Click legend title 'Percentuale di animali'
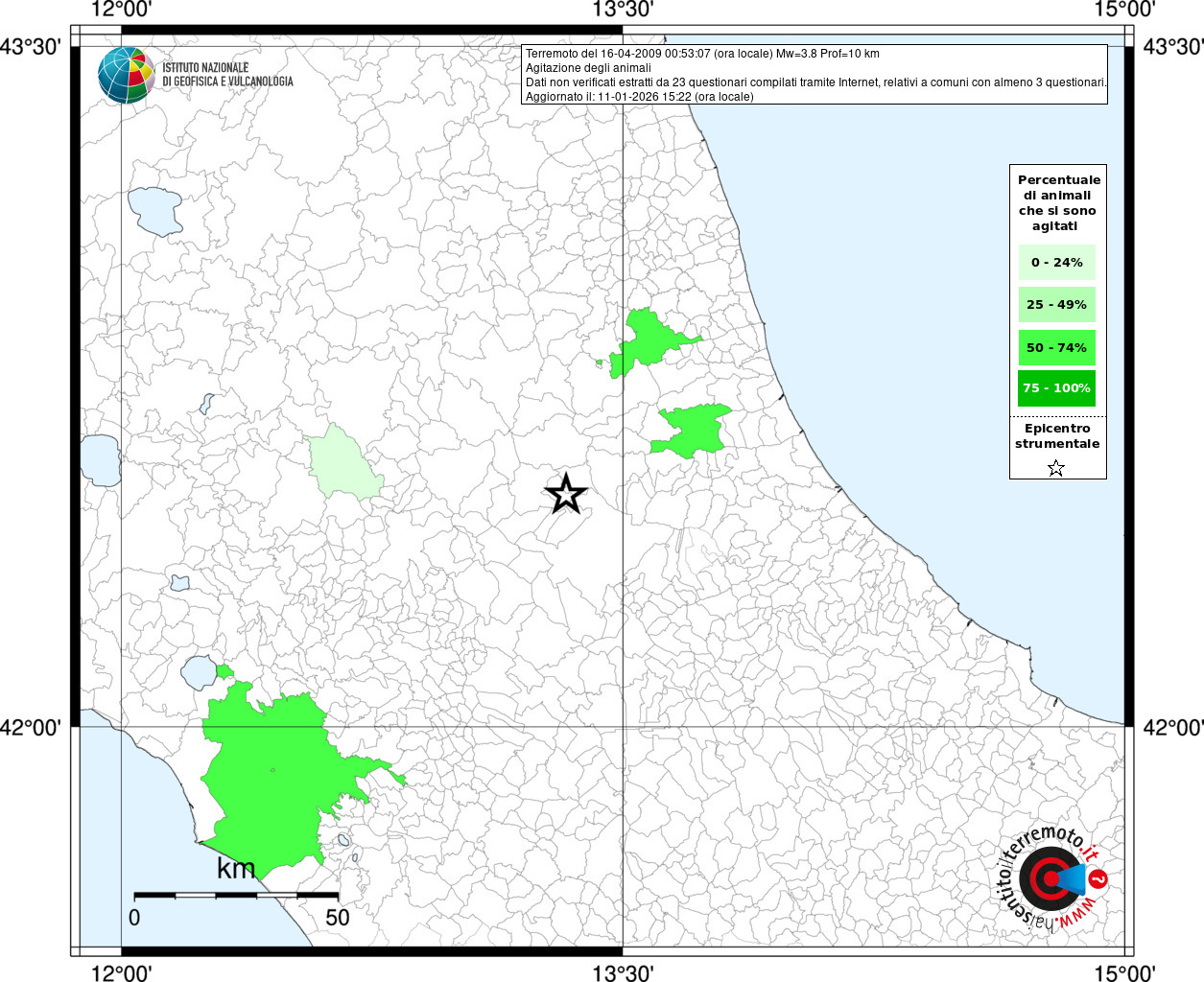The height and width of the screenshot is (982, 1204). pyautogui.click(x=1058, y=202)
